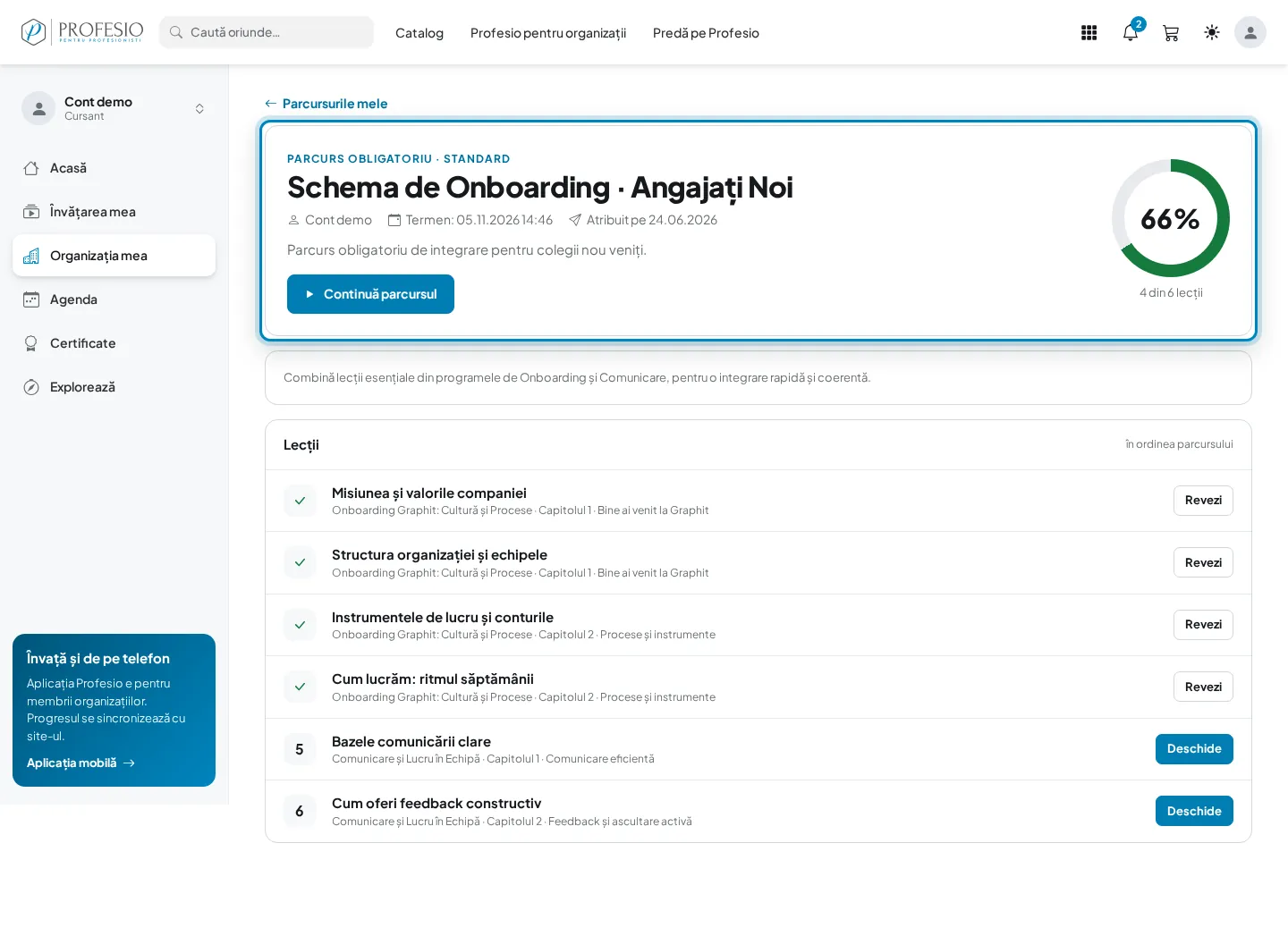Viewport: 1288px width, 936px height.
Task: Open Predă pe Profesio link
Action: (x=706, y=33)
